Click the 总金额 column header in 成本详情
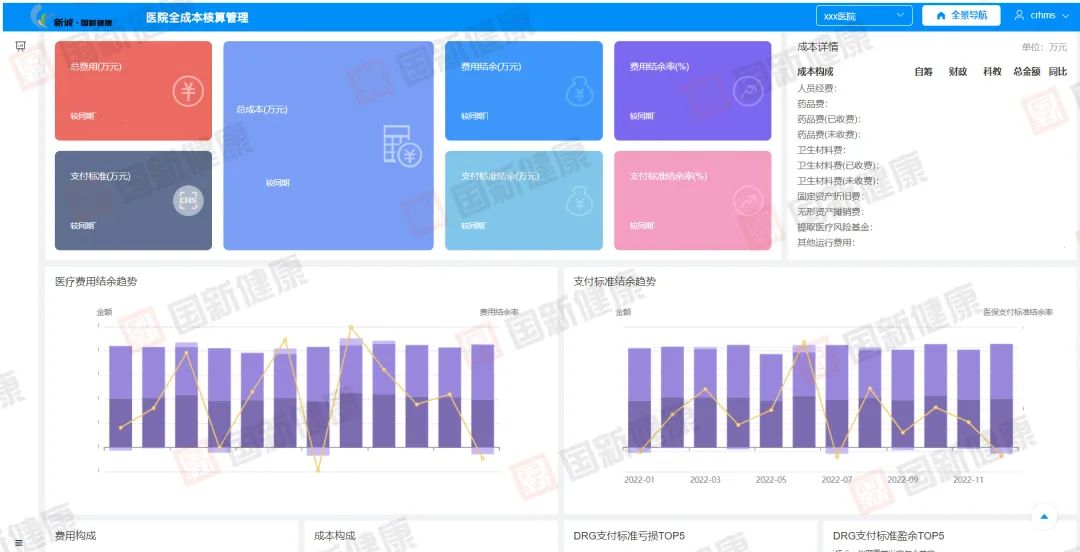Screen dimensions: 1080x552 1026,72
